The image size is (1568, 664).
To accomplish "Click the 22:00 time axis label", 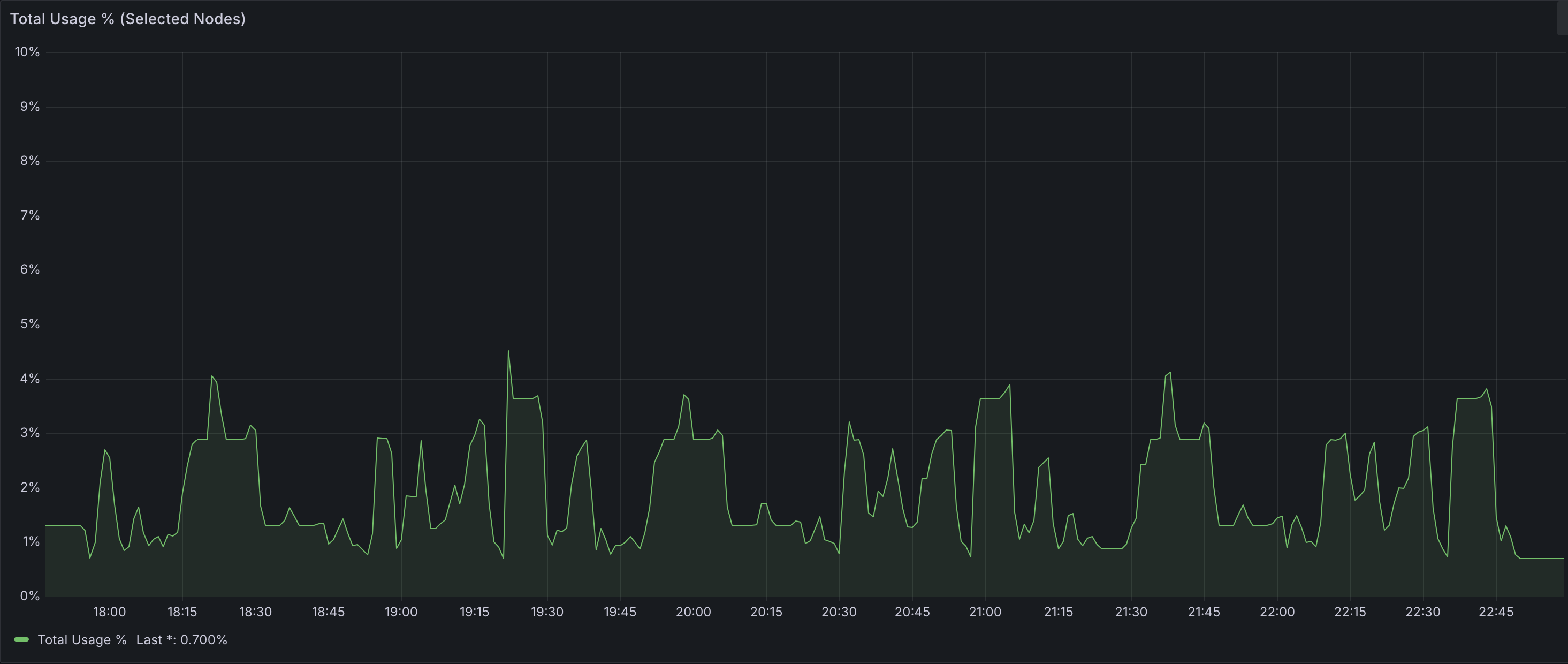I will pos(1276,612).
